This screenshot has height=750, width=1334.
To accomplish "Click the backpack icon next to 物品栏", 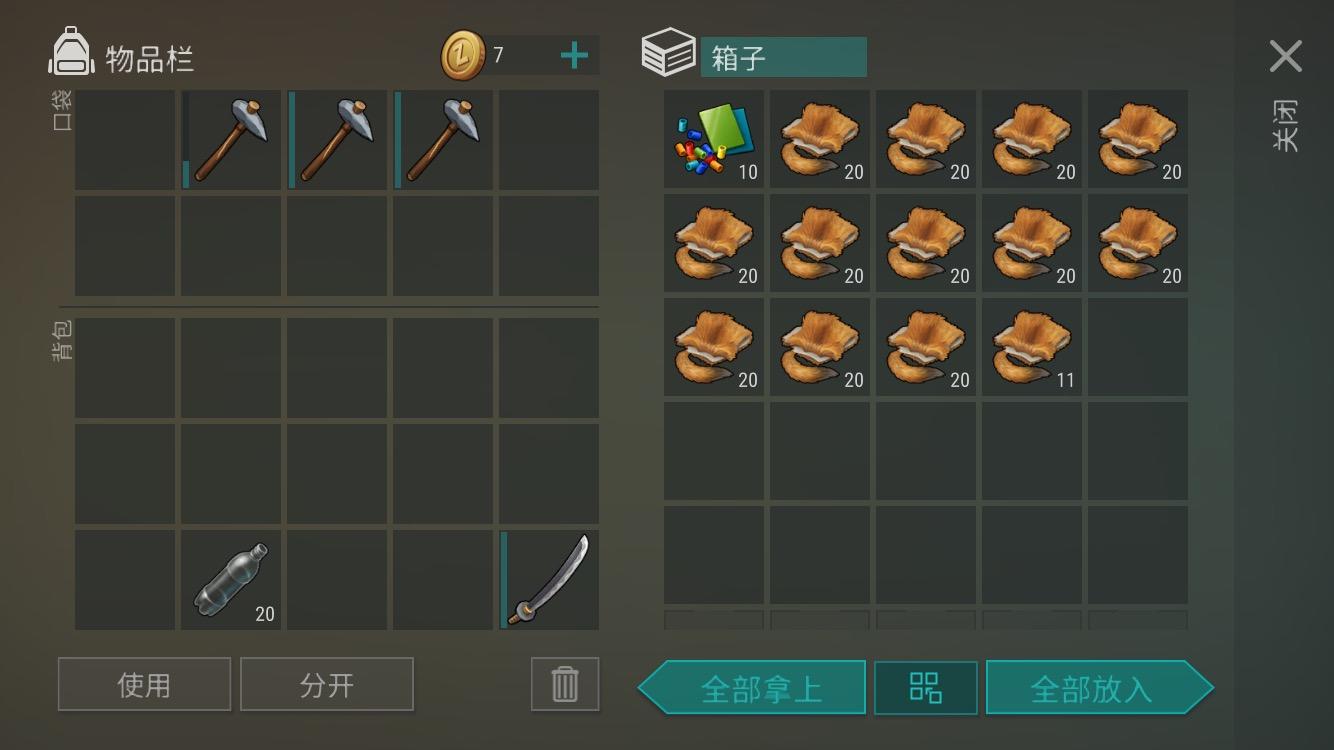I will coord(71,51).
